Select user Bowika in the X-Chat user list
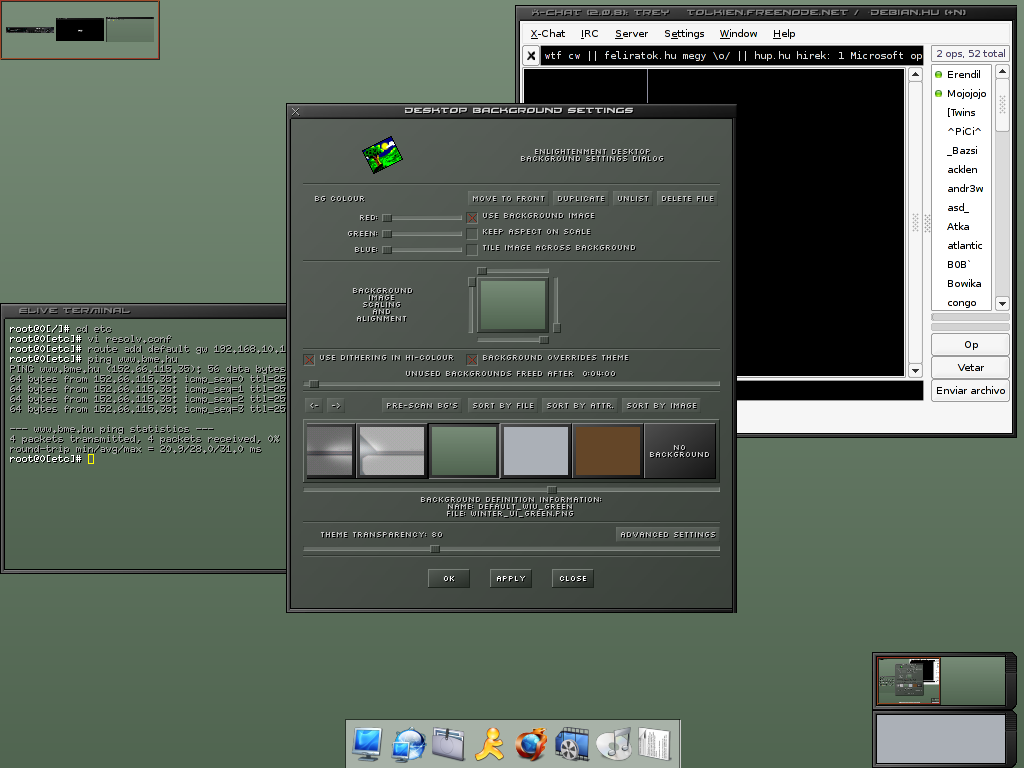Image resolution: width=1024 pixels, height=768 pixels. point(964,283)
